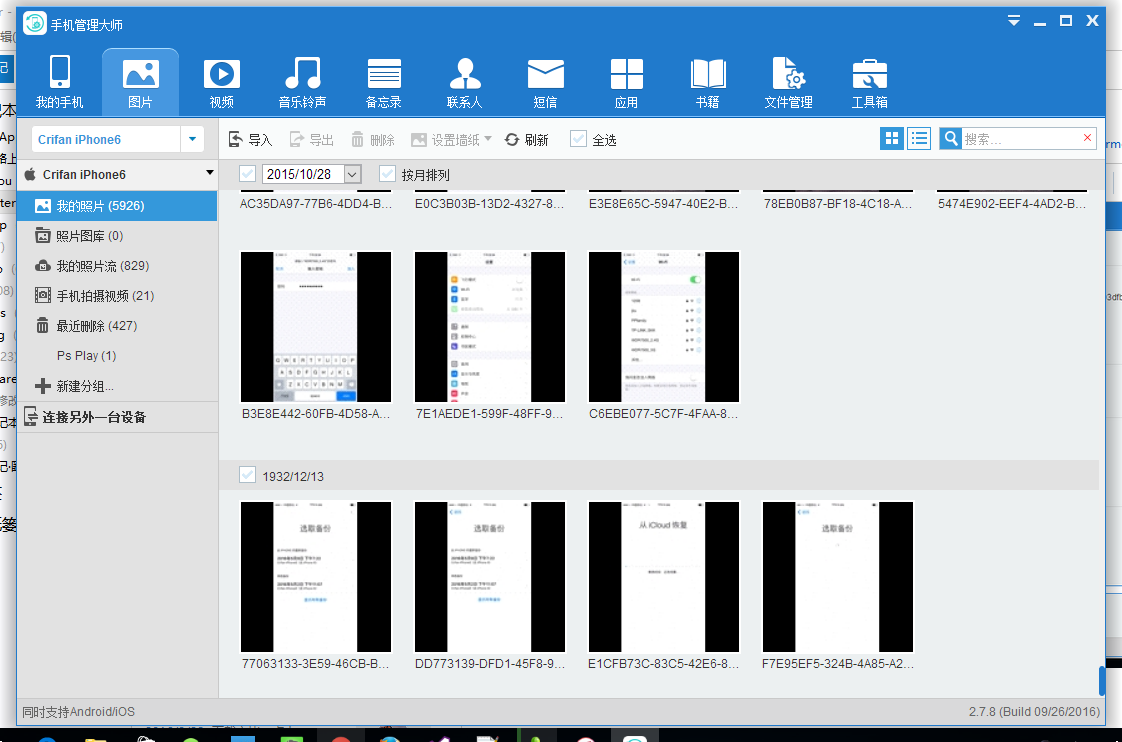The width and height of the screenshot is (1122, 742).
Task: Toggle the 按月排列 sort by month checkbox
Action: [x=387, y=174]
